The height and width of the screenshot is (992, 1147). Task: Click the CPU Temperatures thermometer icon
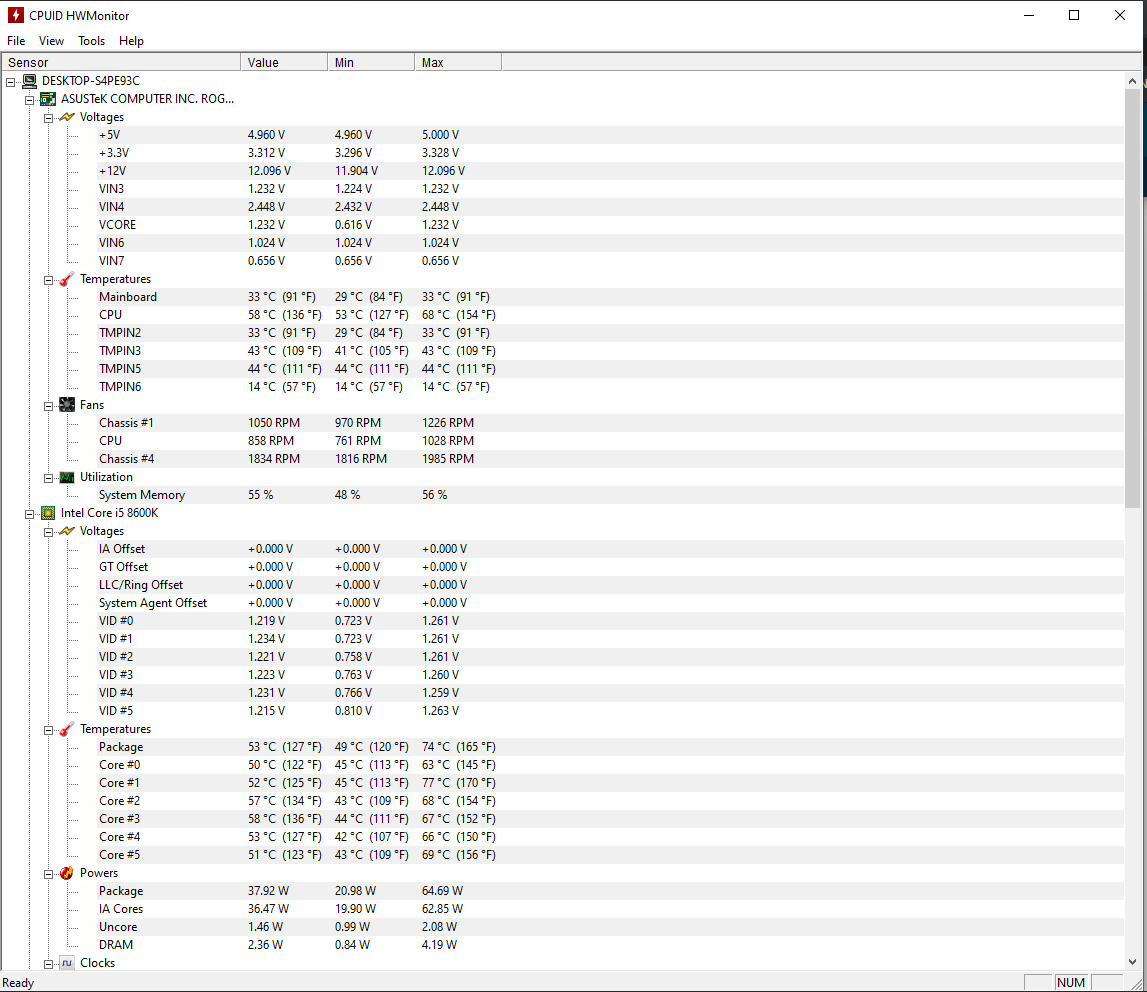click(67, 729)
